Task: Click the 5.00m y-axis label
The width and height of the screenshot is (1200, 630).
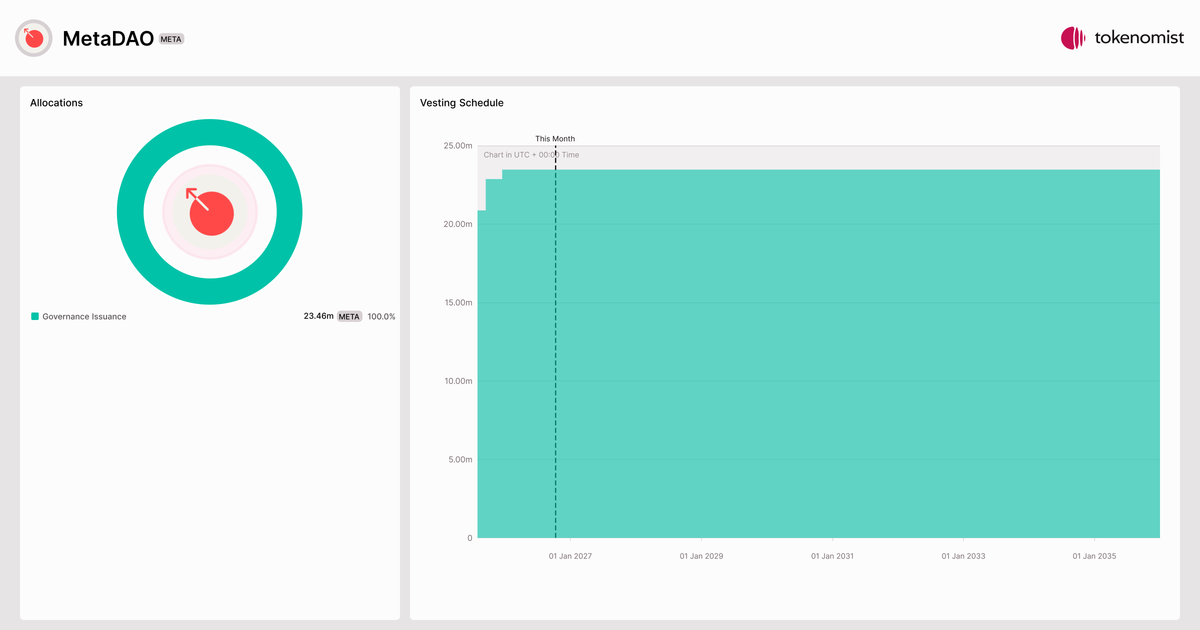Action: tap(460, 460)
